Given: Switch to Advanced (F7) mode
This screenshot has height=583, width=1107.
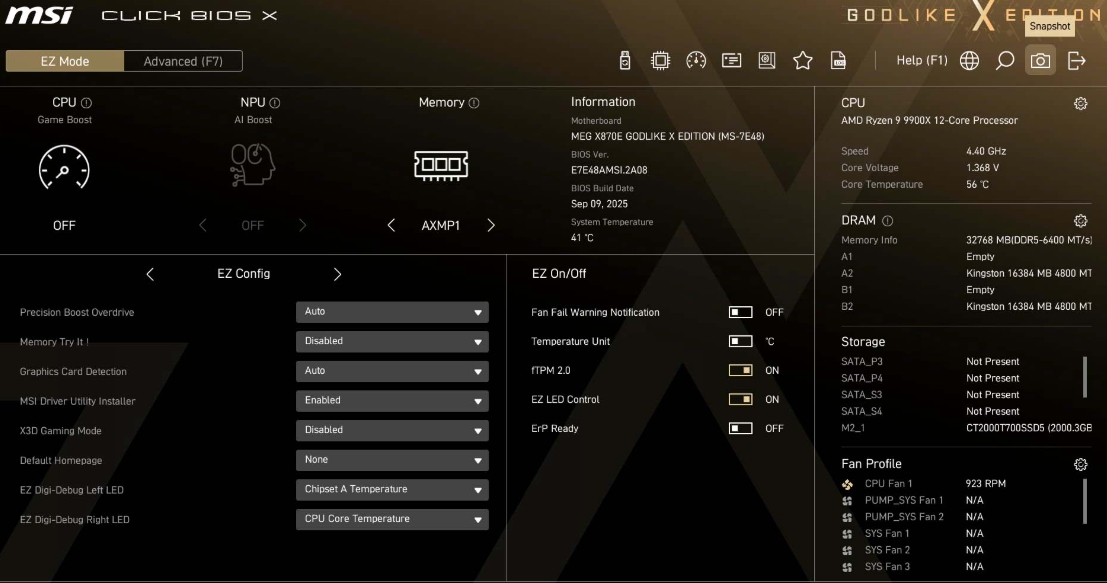Looking at the screenshot, I should [x=183, y=61].
